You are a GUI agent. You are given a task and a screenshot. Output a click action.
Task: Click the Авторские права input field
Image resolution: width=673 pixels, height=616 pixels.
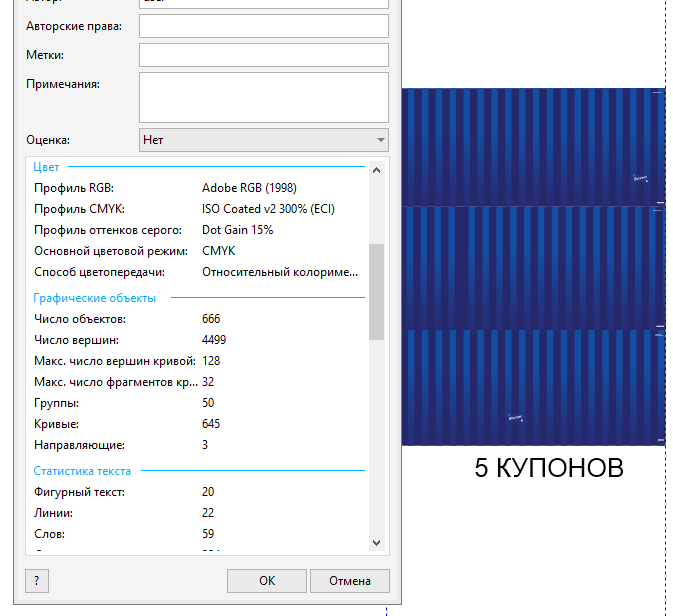tap(264, 26)
